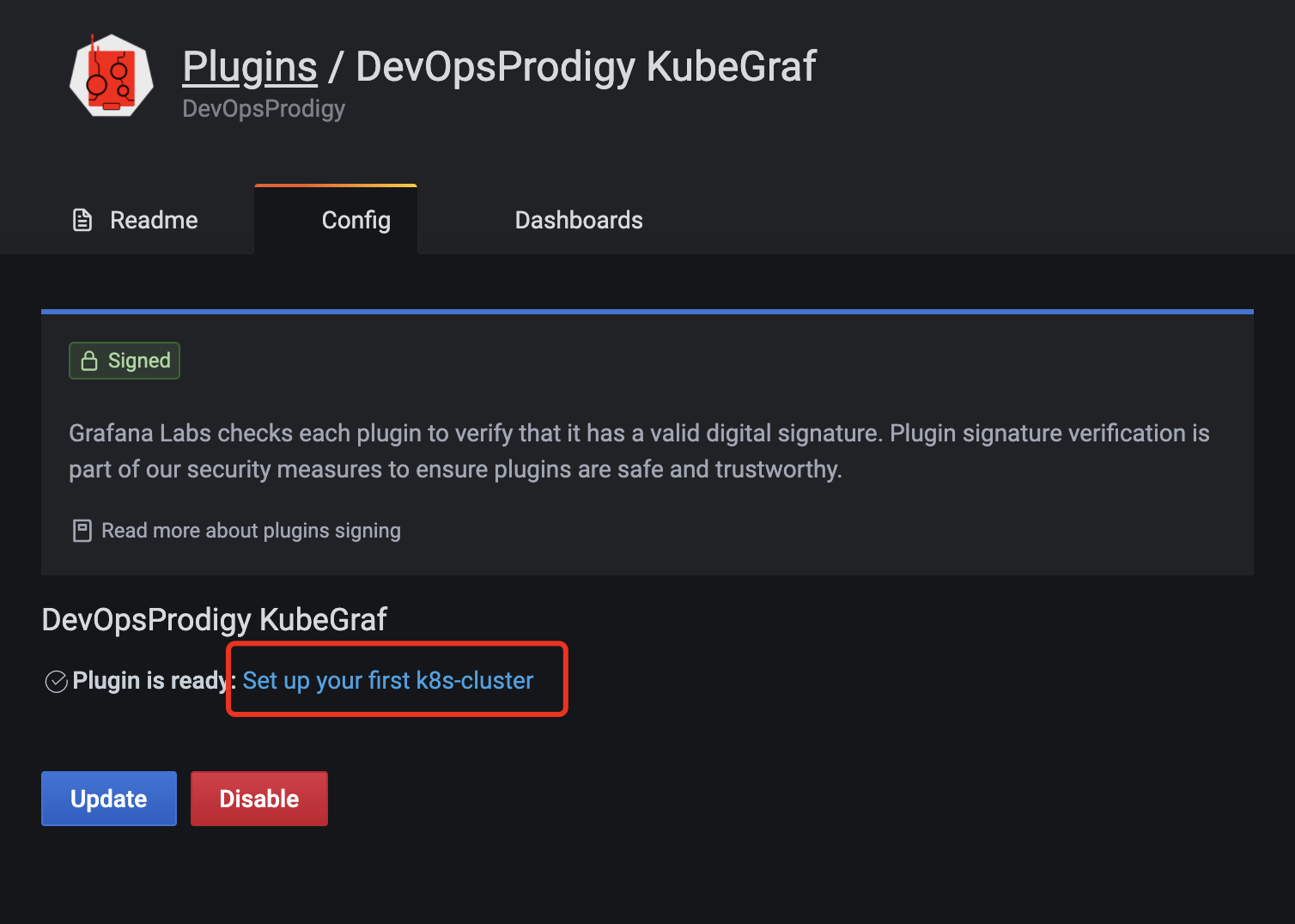Open the Readme tab
Viewport: 1295px width, 924px height.
[135, 221]
